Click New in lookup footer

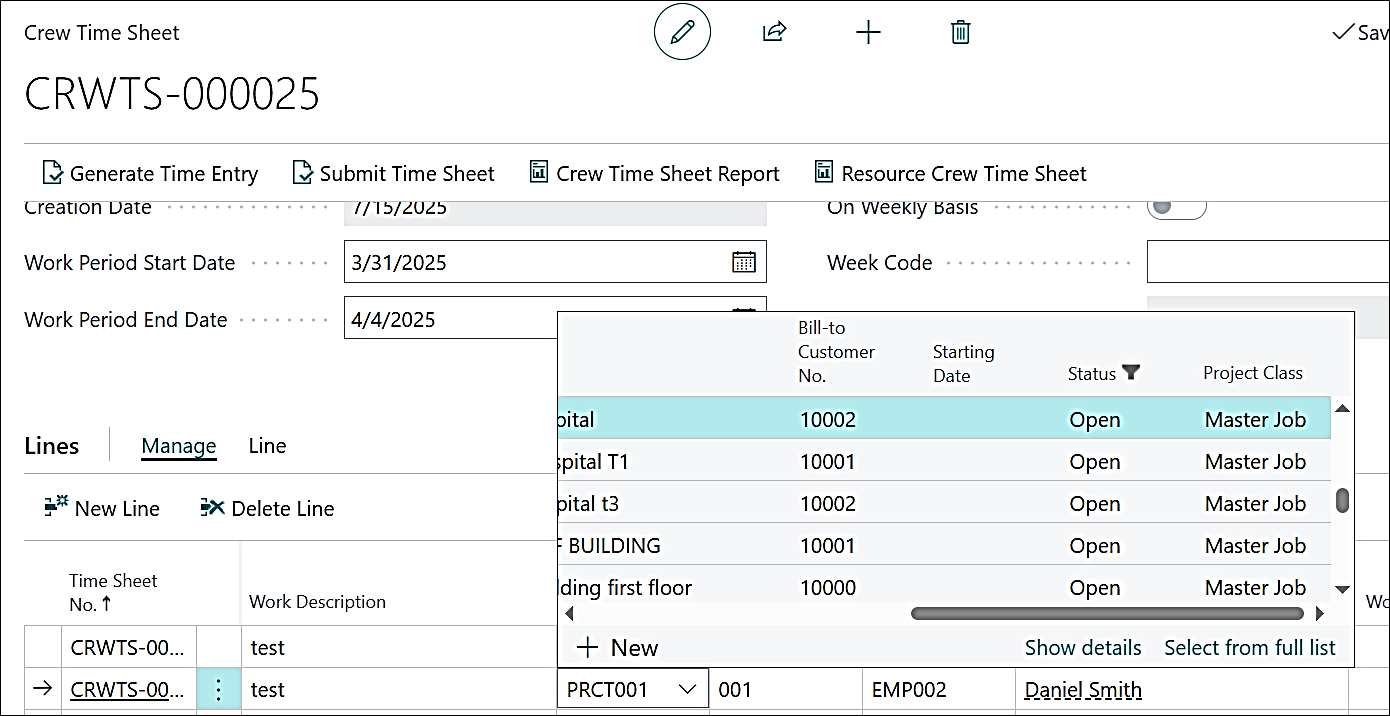[618, 648]
